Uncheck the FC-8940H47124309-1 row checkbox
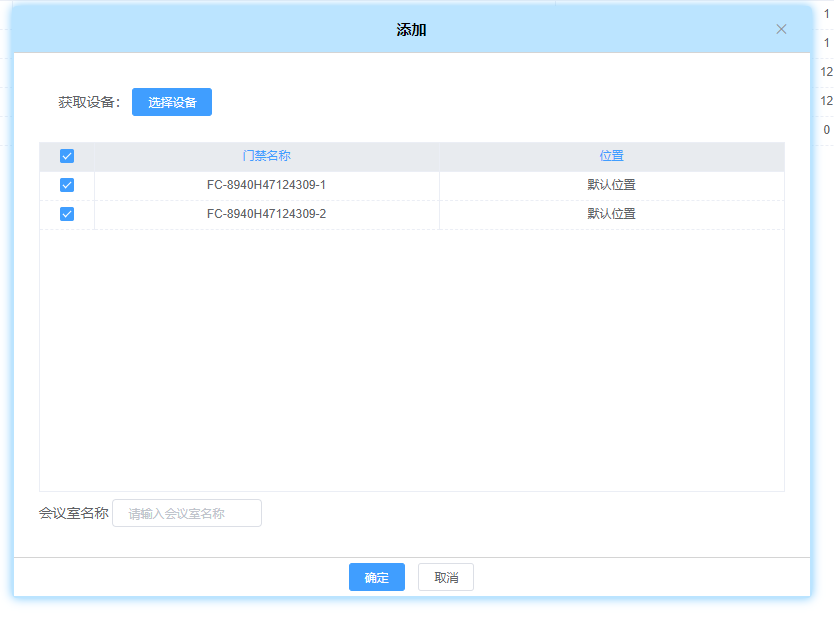834x621 pixels. [67, 185]
